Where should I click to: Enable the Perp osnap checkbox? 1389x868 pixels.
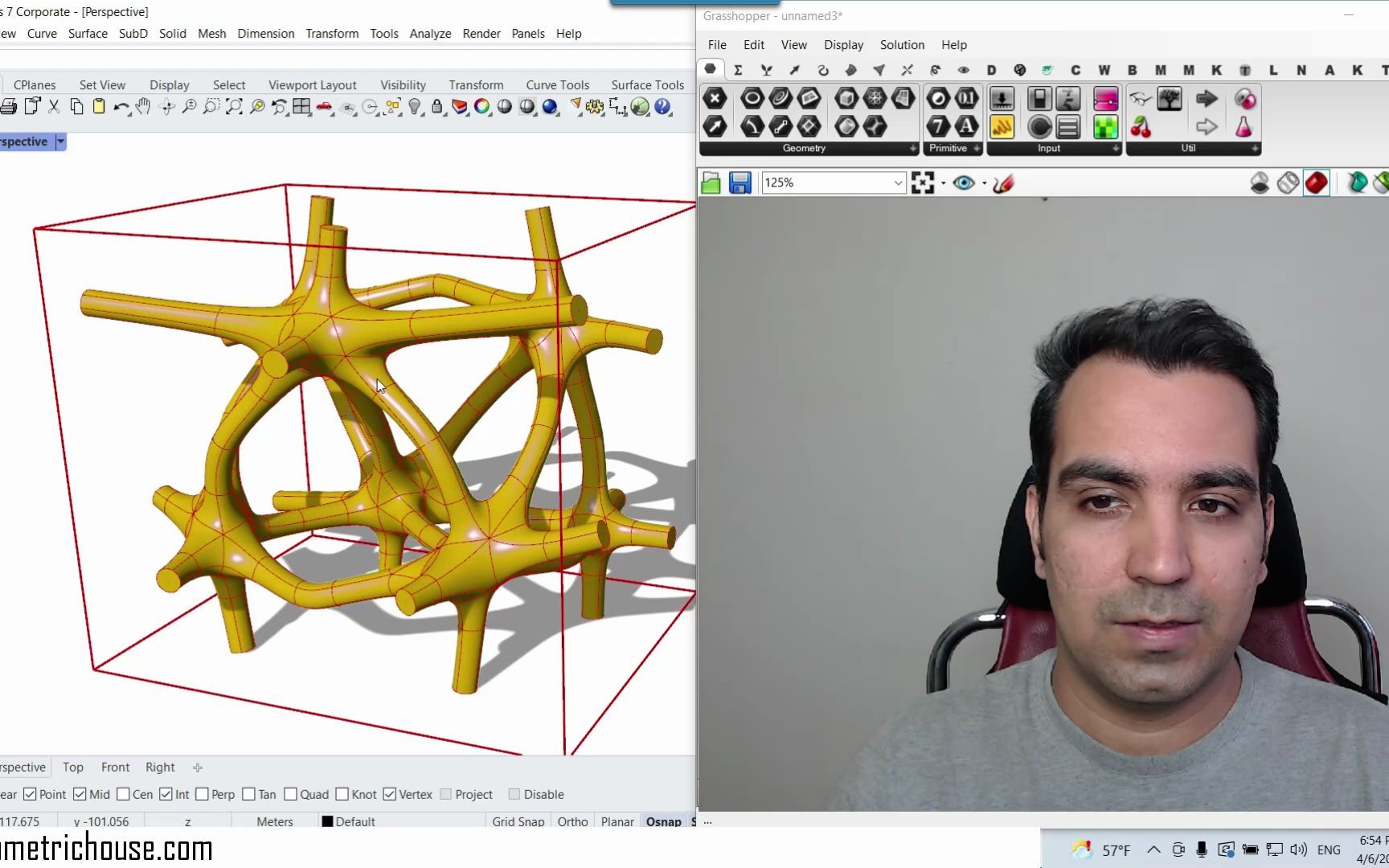[x=201, y=794]
